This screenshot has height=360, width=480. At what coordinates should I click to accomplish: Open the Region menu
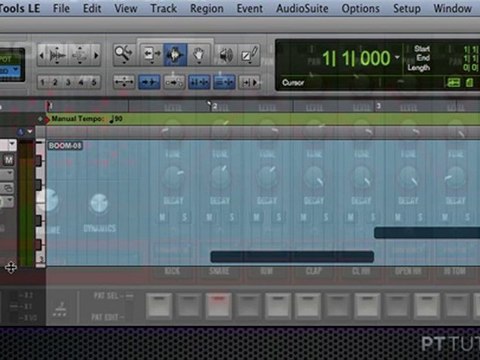pyautogui.click(x=207, y=8)
